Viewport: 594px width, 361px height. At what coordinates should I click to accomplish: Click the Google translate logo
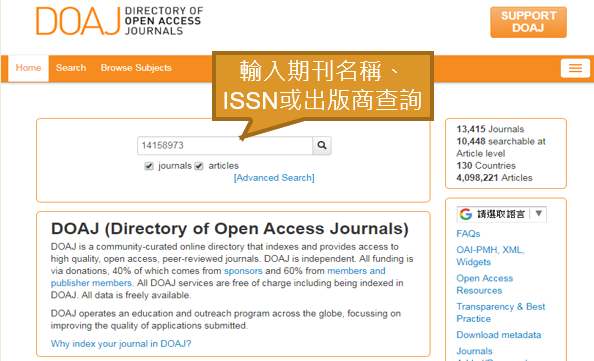click(466, 214)
